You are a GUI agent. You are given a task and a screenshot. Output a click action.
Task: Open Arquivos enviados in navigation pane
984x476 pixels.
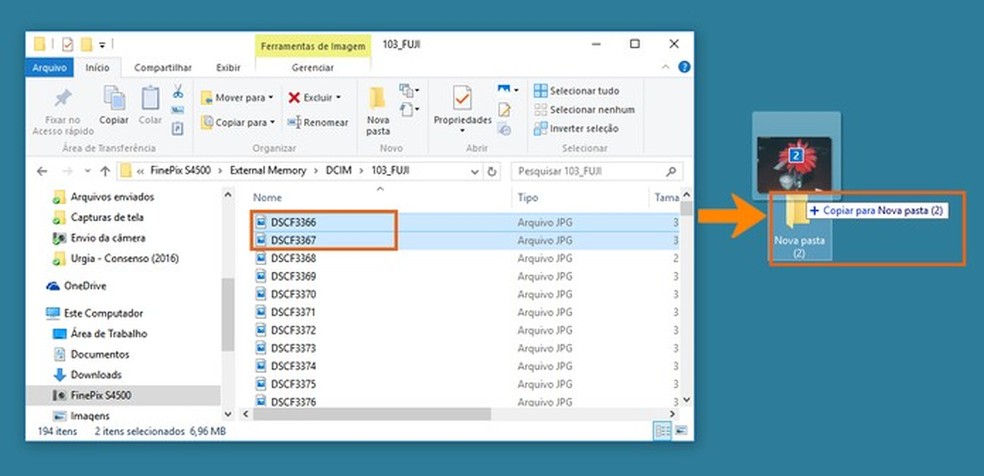[x=112, y=197]
